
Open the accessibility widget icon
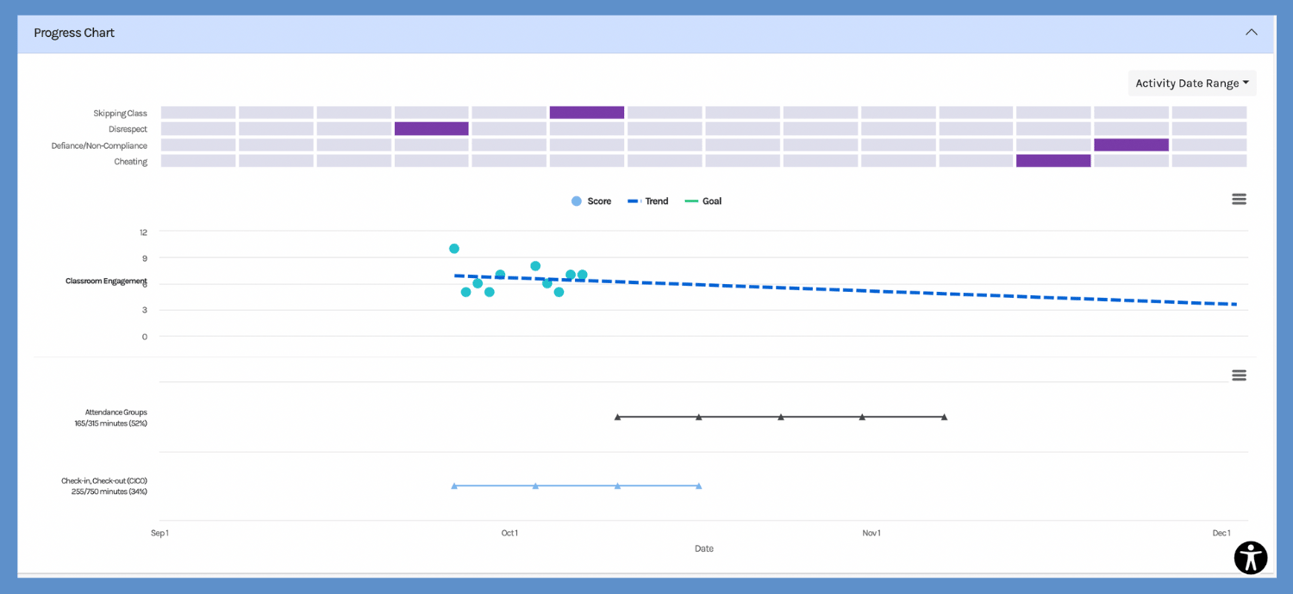[x=1250, y=558]
